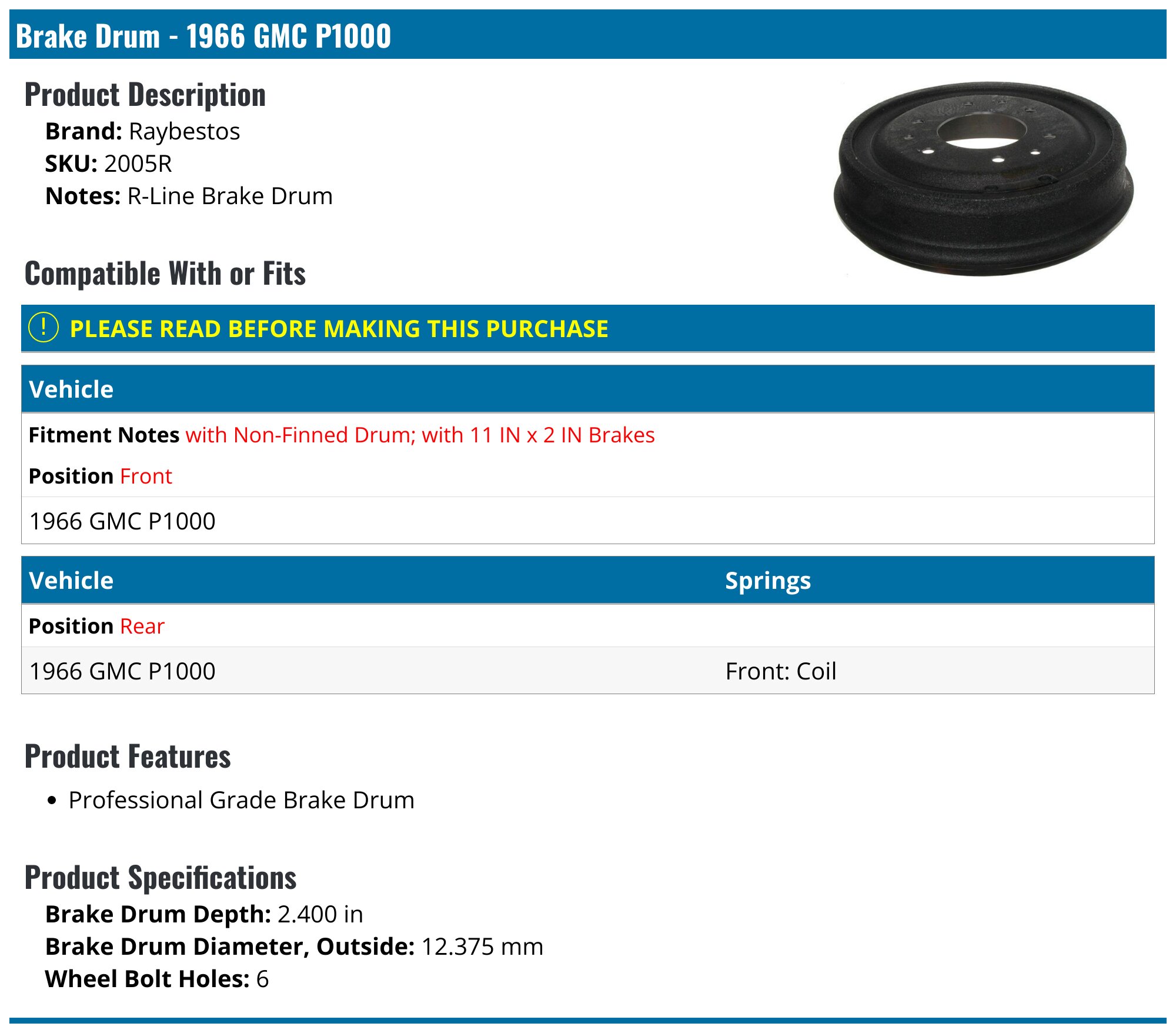Click the Raybestos brand name
This screenshot has width=1176, height=1033.
point(184,131)
